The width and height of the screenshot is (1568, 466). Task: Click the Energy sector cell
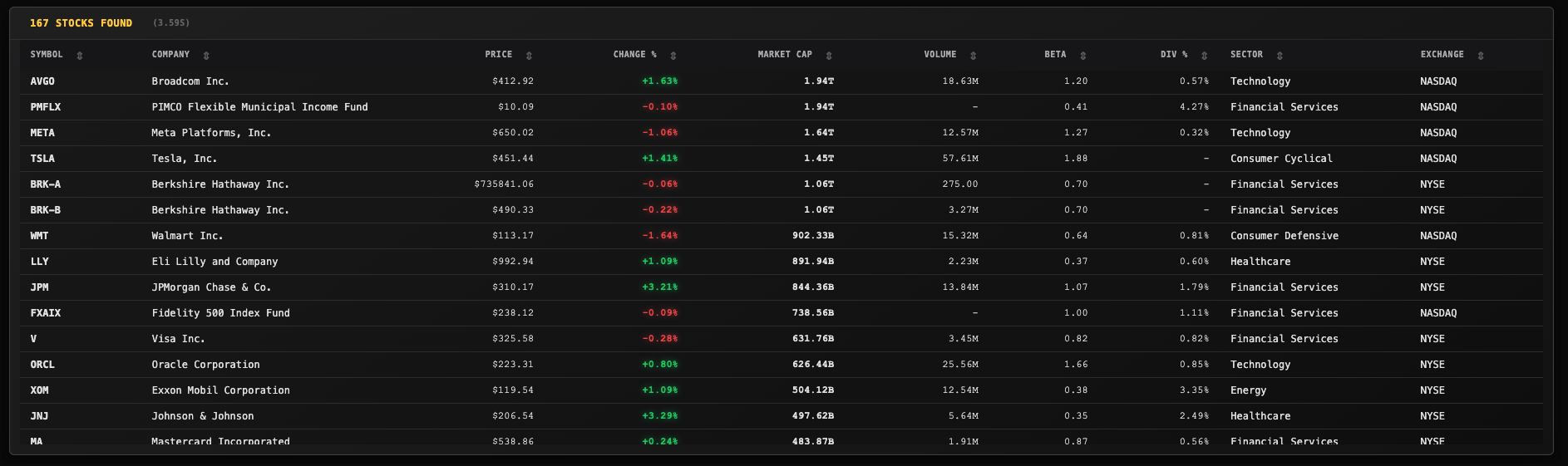coord(1249,390)
